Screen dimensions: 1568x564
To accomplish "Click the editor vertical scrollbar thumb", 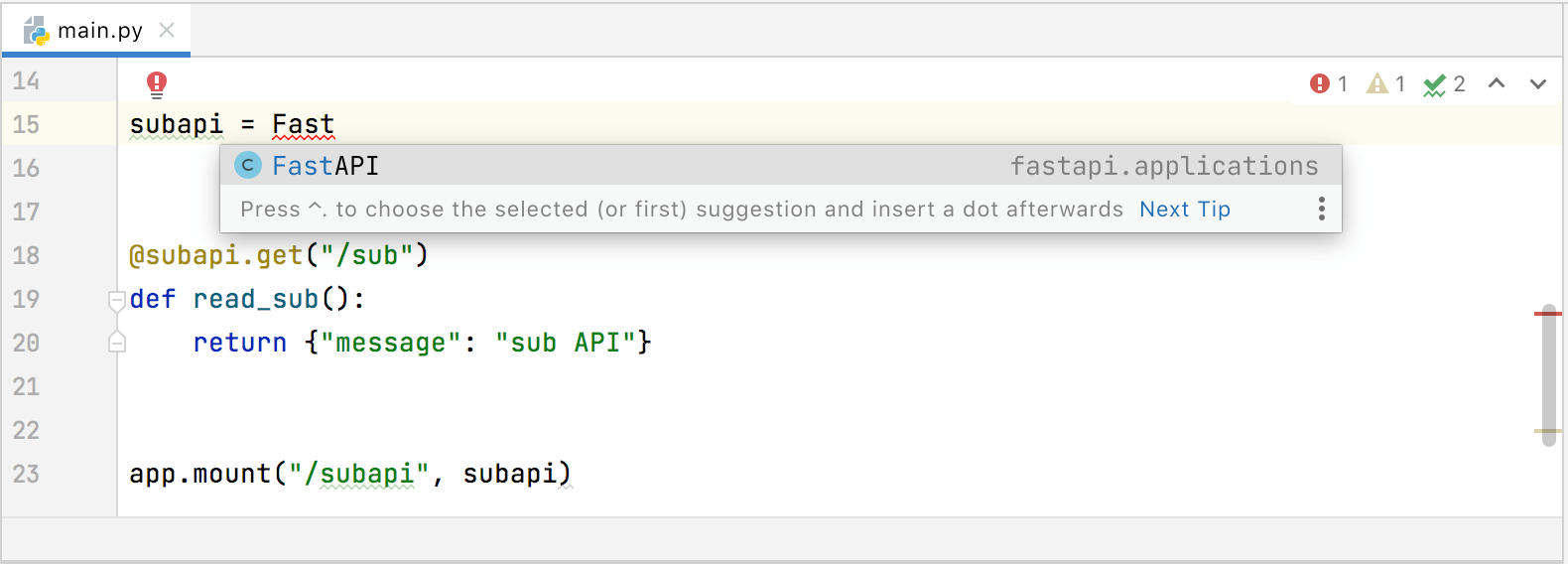I will [x=1548, y=377].
